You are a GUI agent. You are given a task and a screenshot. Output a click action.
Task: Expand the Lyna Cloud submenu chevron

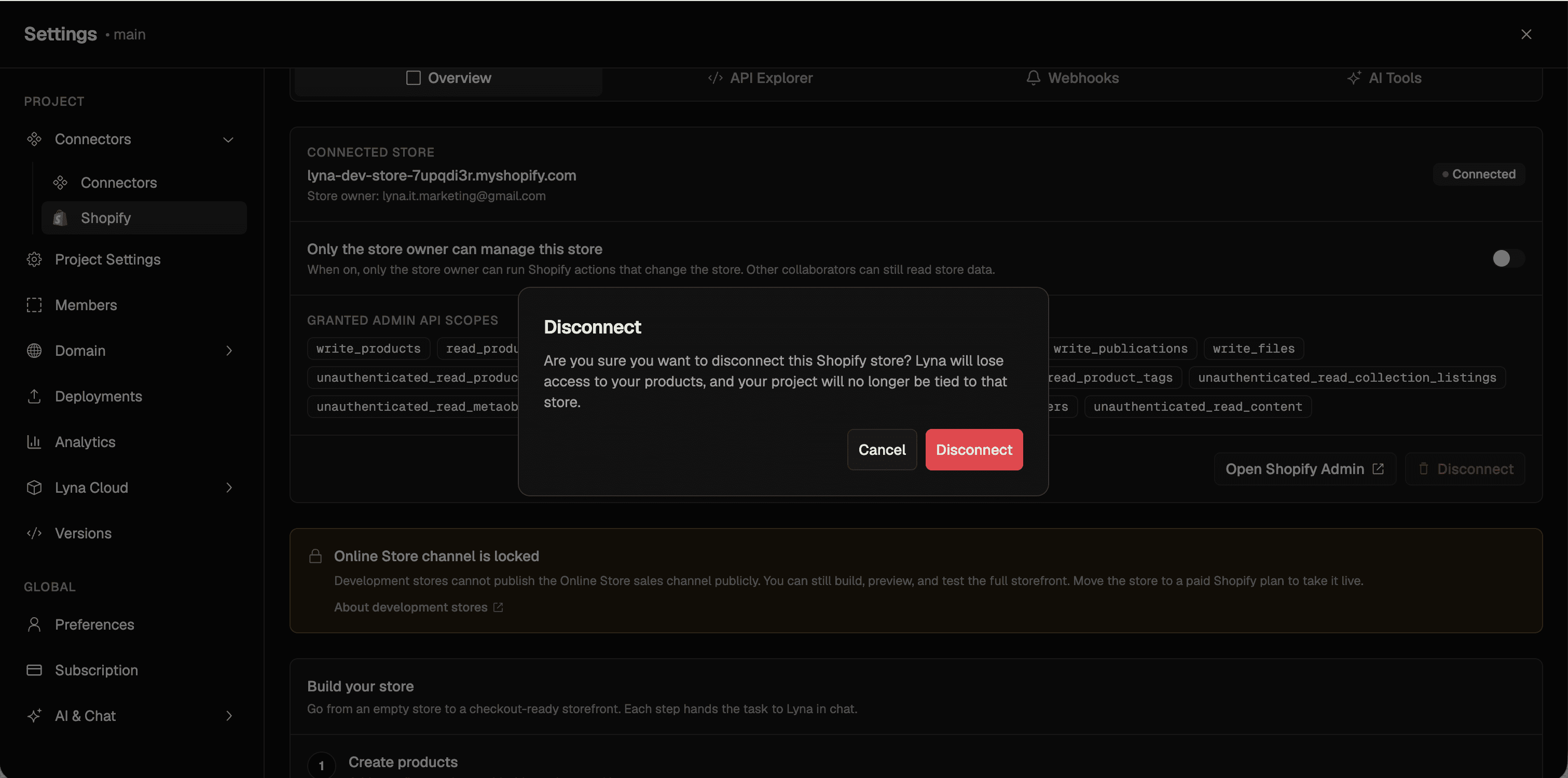(x=229, y=487)
